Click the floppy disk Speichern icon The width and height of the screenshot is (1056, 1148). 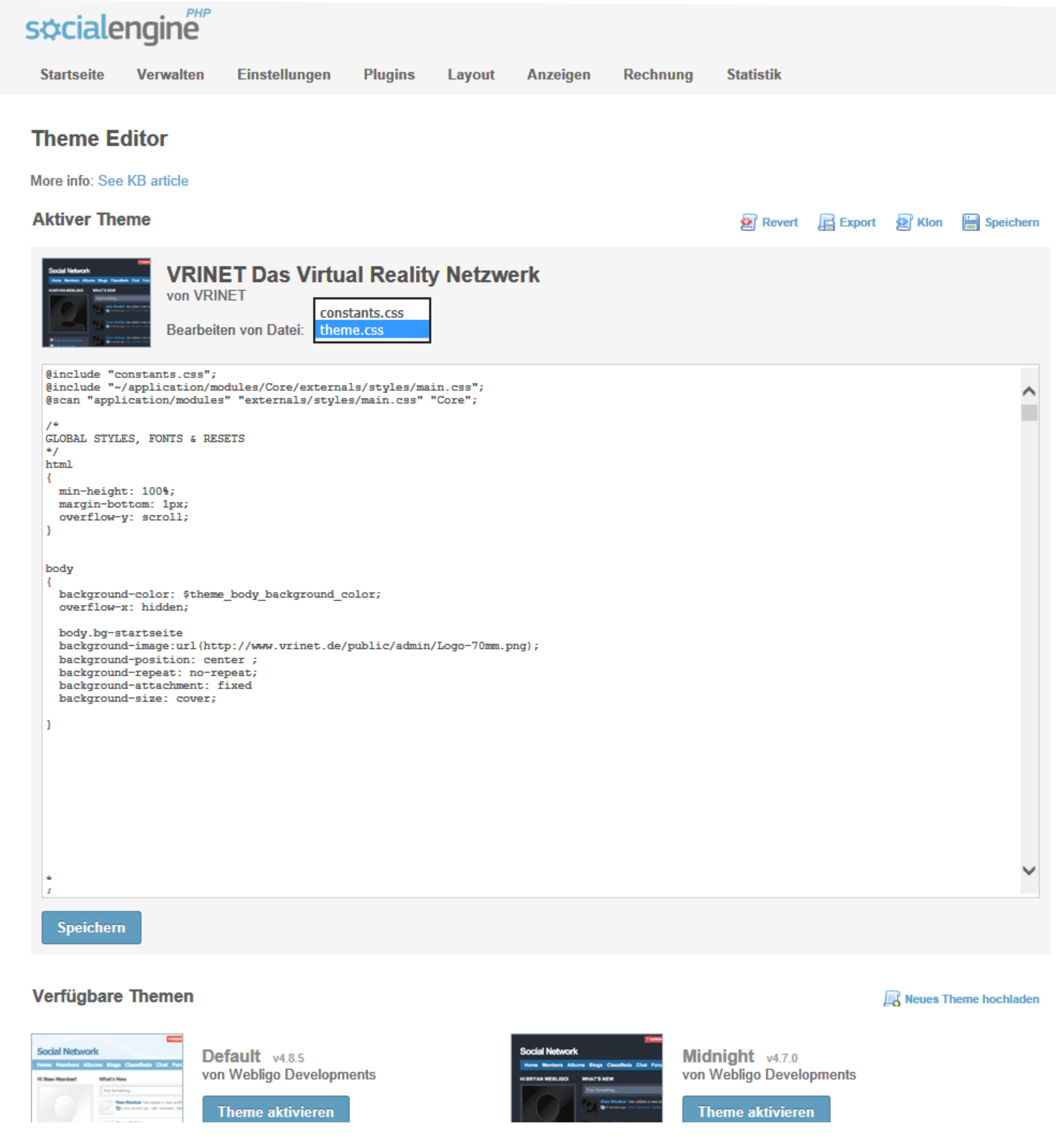click(x=971, y=222)
